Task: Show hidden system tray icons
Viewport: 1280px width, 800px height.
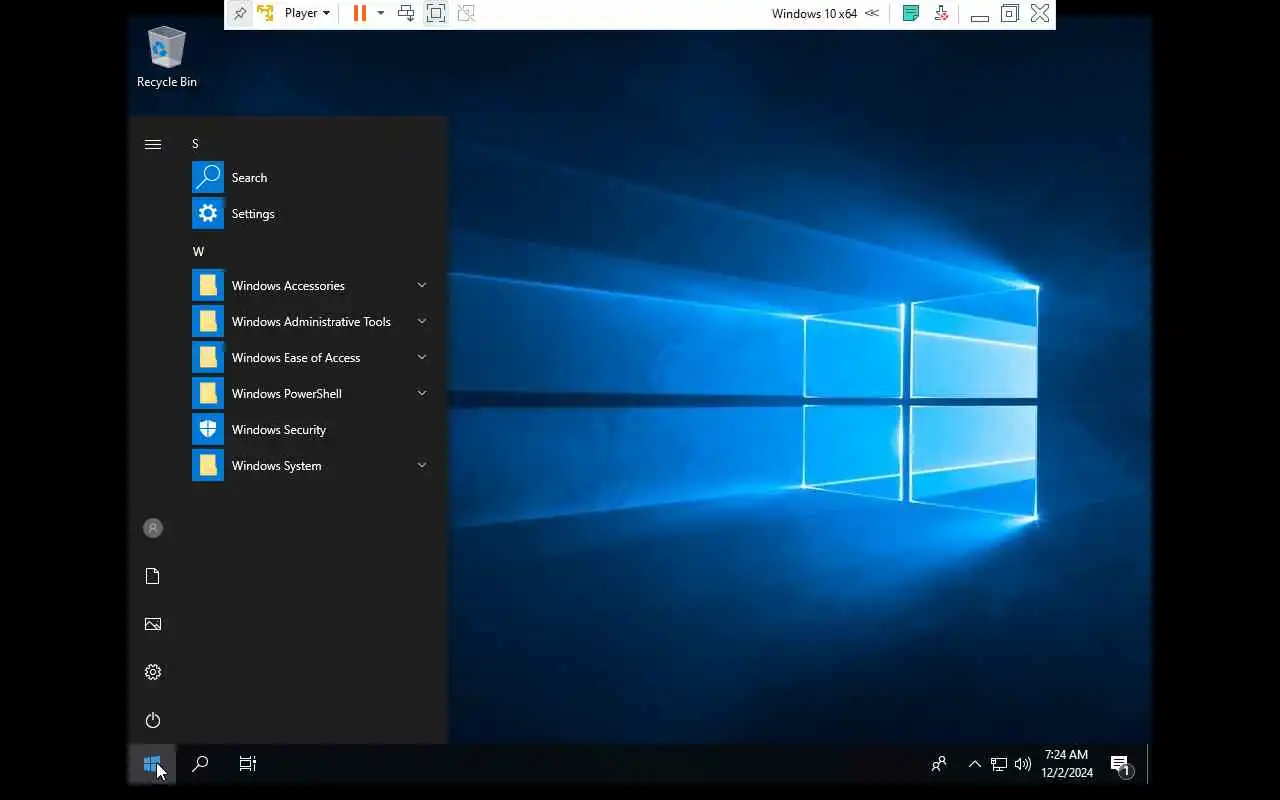Action: tap(975, 764)
